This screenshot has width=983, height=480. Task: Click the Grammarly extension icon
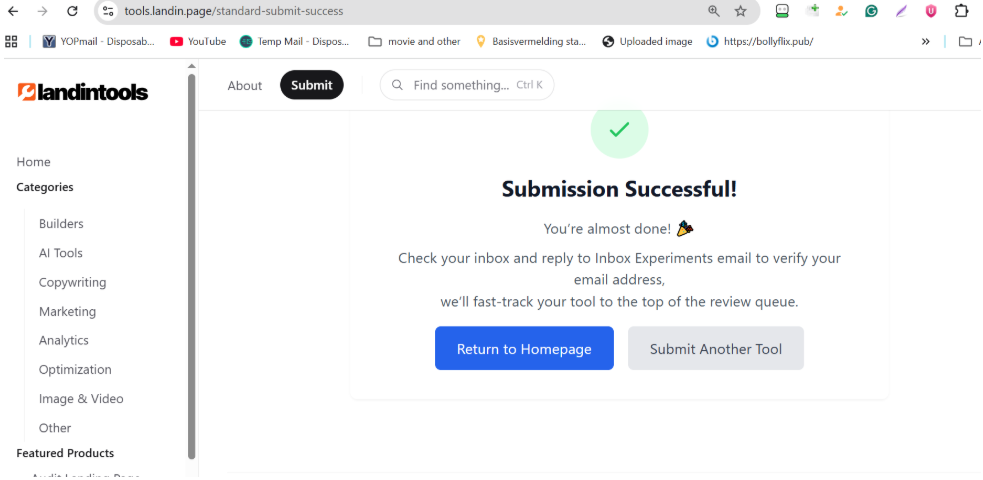[x=872, y=11]
